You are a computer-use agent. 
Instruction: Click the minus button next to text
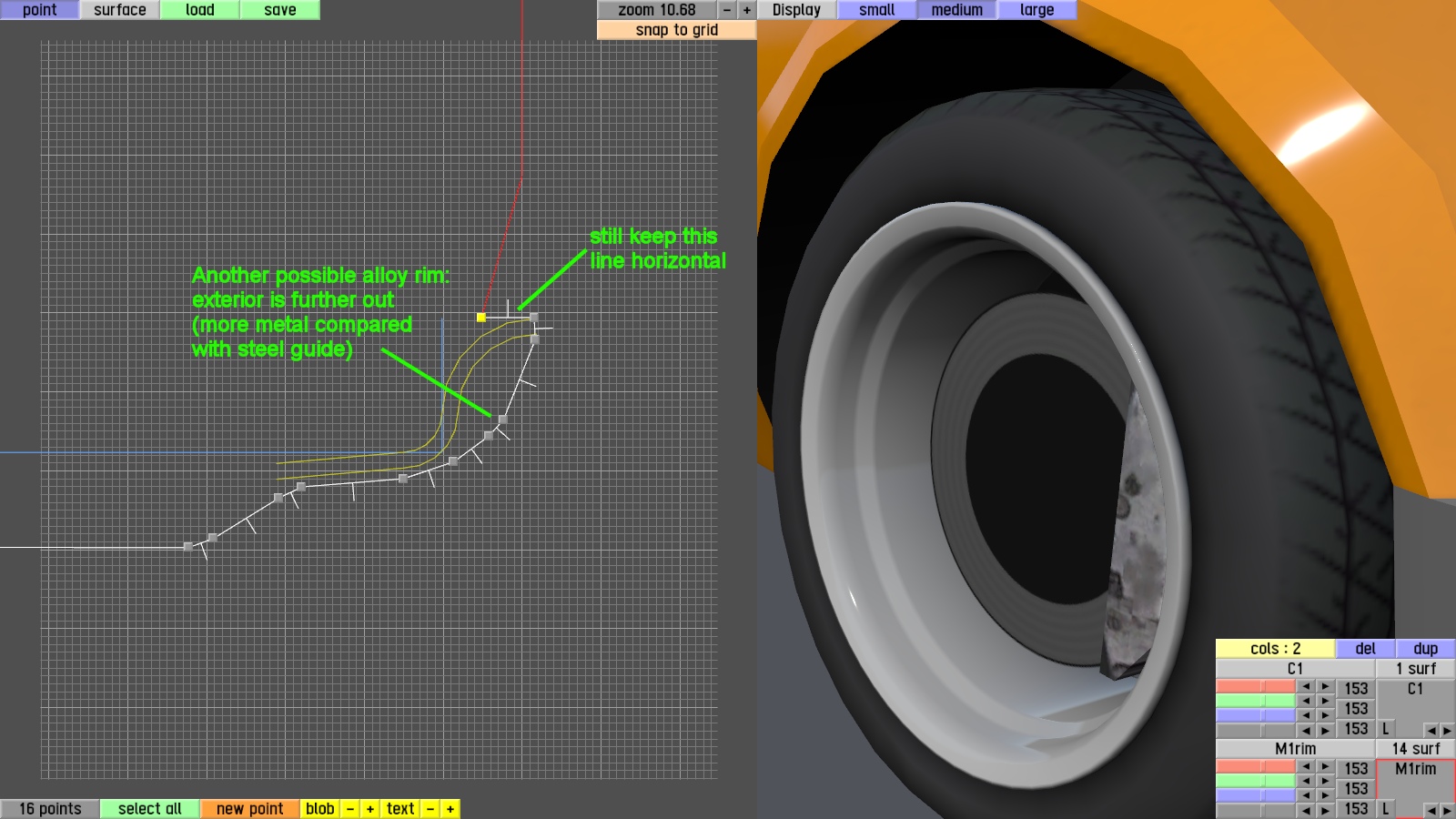[x=430, y=809]
